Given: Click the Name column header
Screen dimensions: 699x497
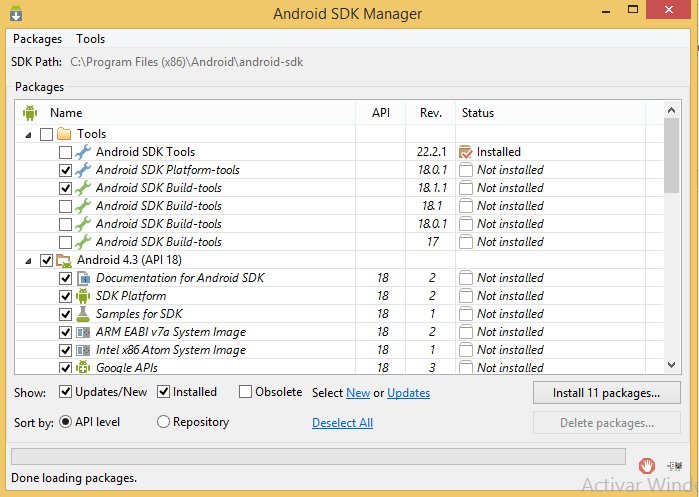Looking at the screenshot, I should [x=66, y=113].
